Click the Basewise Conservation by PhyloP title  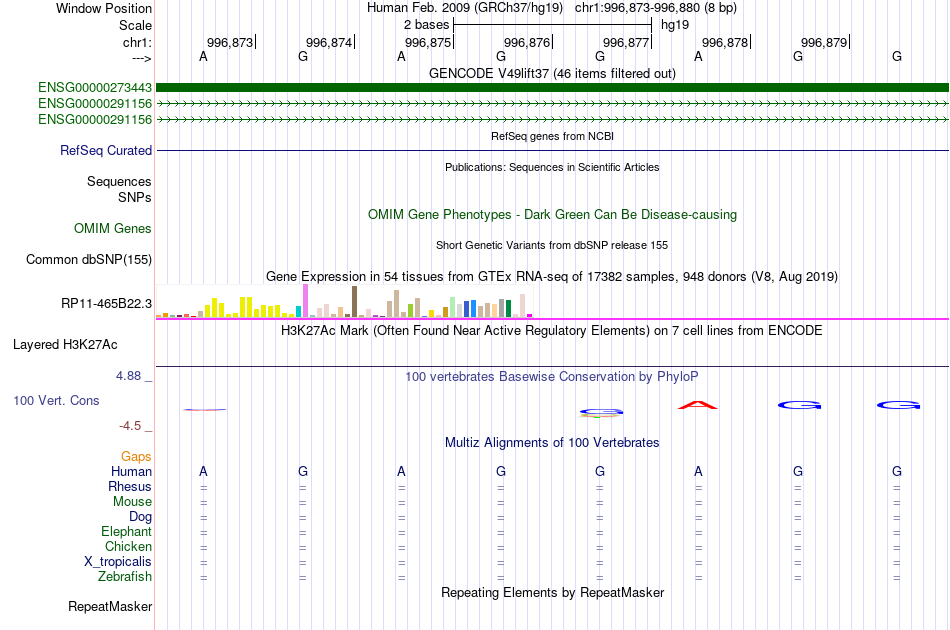click(552, 377)
